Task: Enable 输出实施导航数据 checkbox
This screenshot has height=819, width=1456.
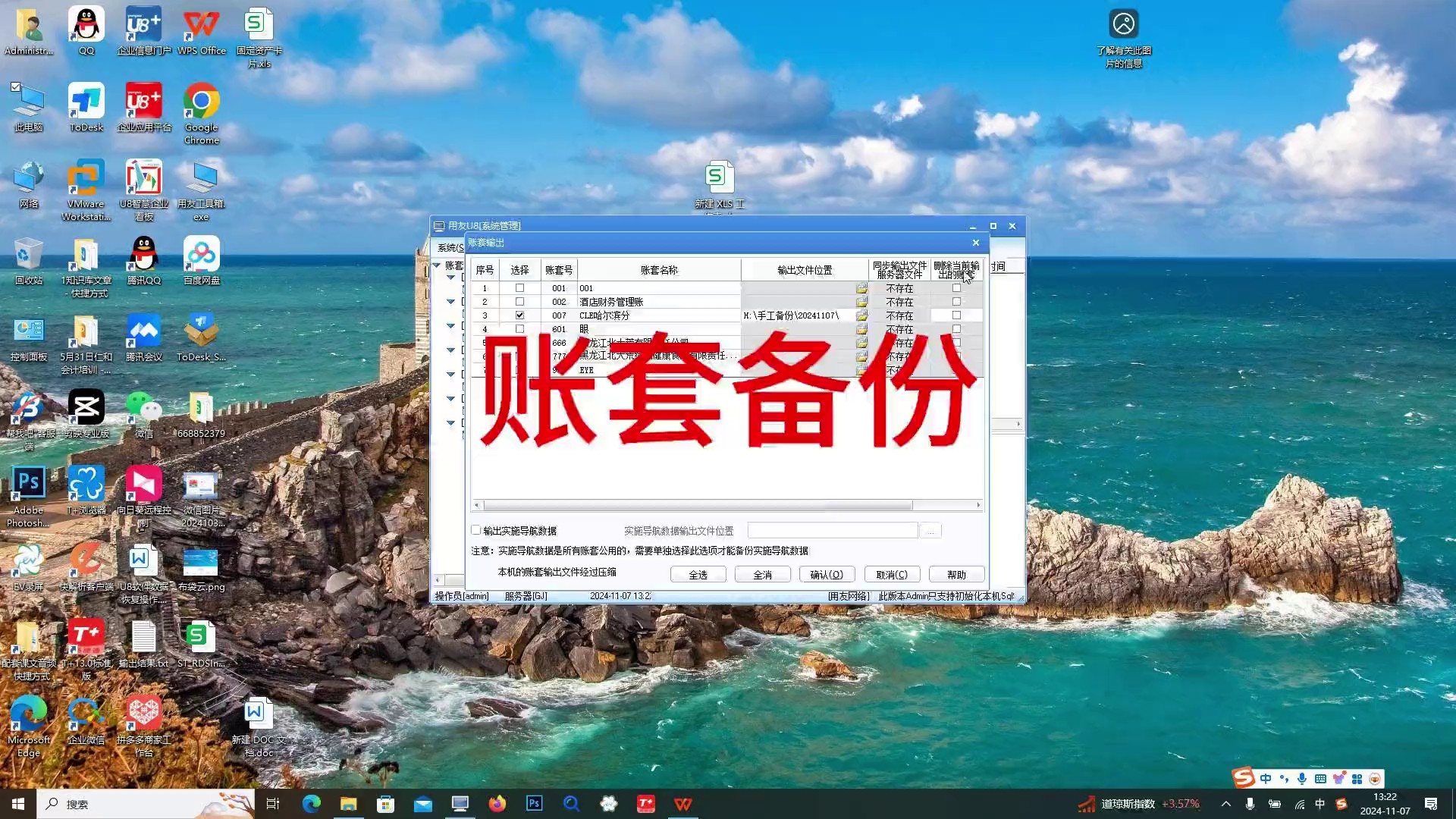Action: [476, 530]
